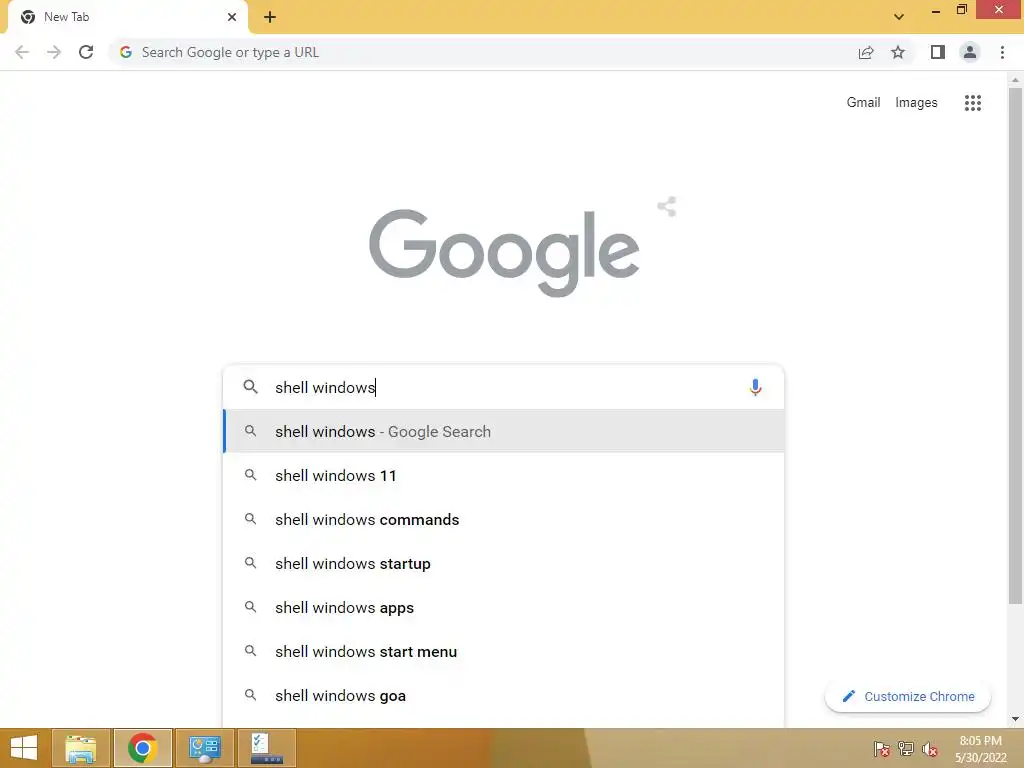Open the user profile avatar
The height and width of the screenshot is (768, 1024).
click(x=970, y=52)
